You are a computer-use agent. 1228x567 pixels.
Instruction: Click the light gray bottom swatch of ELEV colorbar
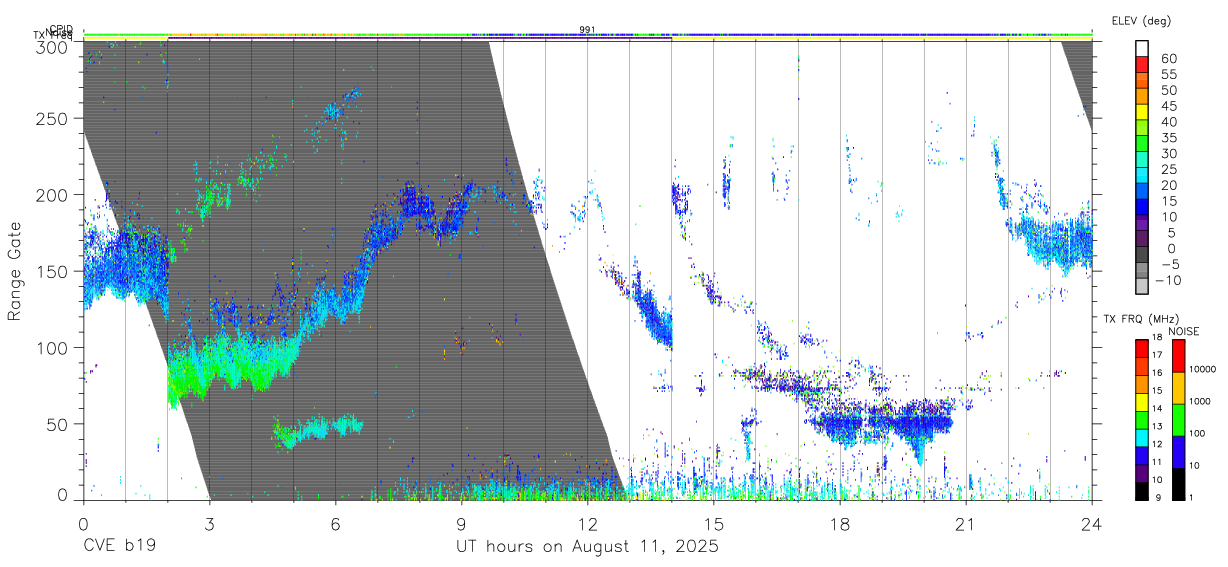click(x=1142, y=288)
